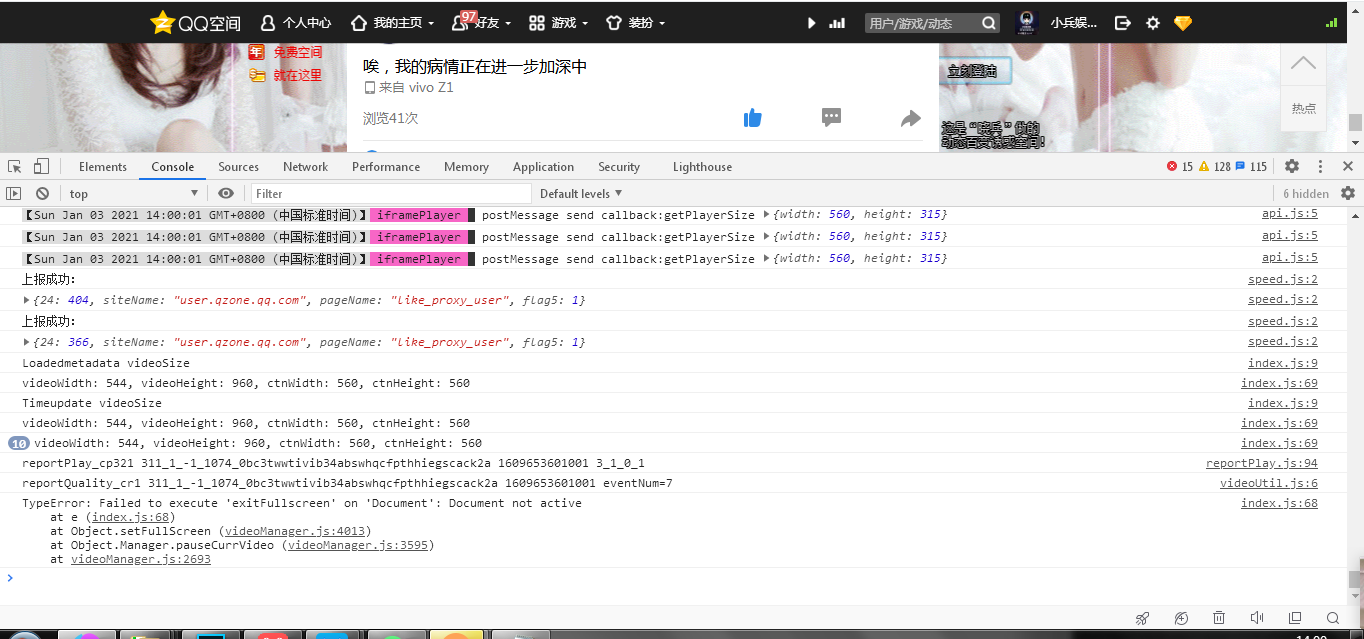Image resolution: width=1364 pixels, height=639 pixels.
Task: Open the videoUtil.js:6 source link
Action: (1268, 483)
